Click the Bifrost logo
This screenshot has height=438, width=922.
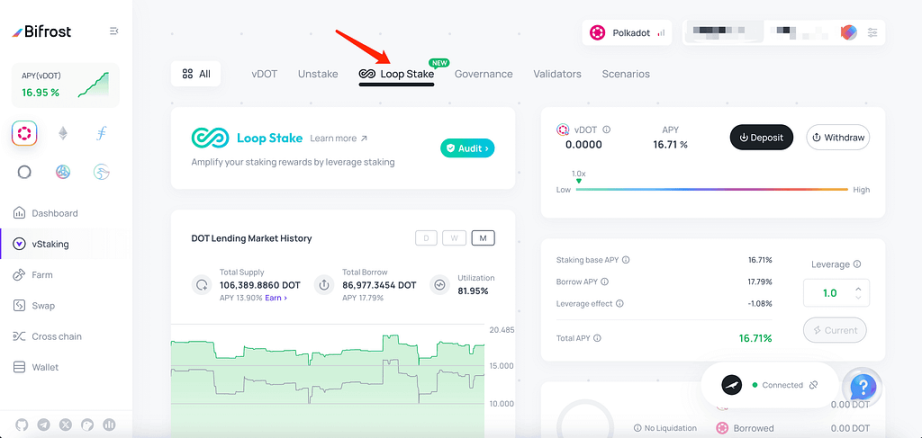[41, 32]
